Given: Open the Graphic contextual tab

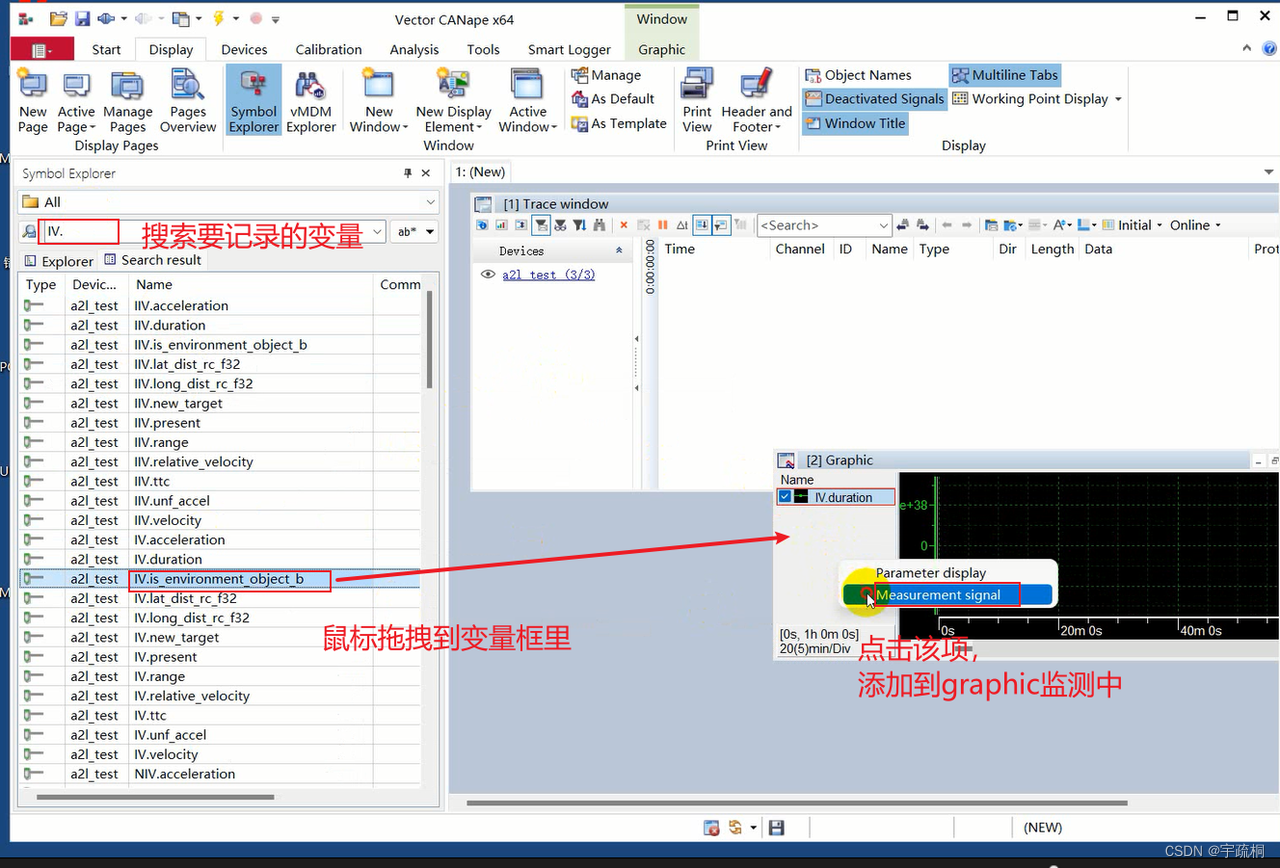Looking at the screenshot, I should 661,49.
